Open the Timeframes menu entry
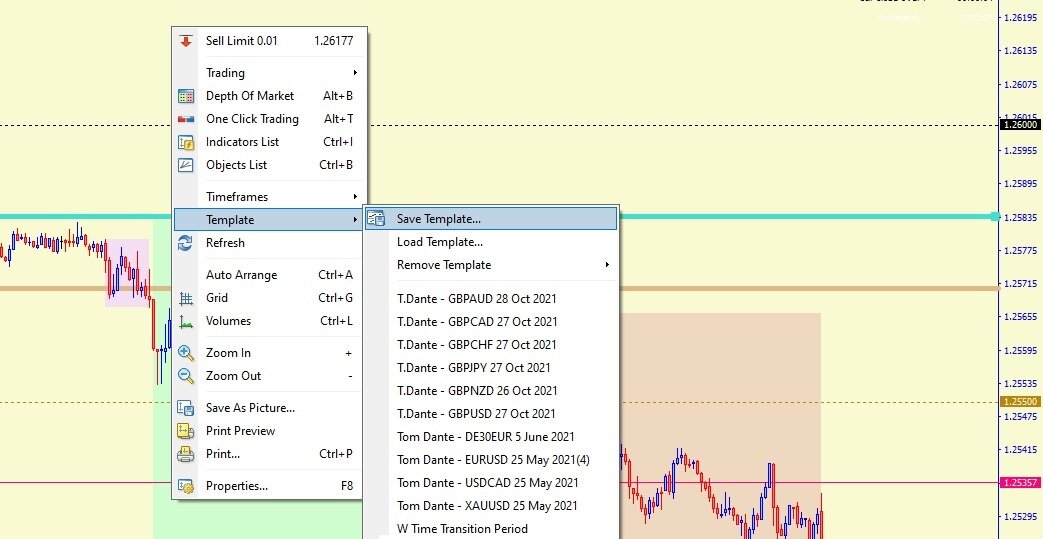The width and height of the screenshot is (1043, 539). pos(269,197)
